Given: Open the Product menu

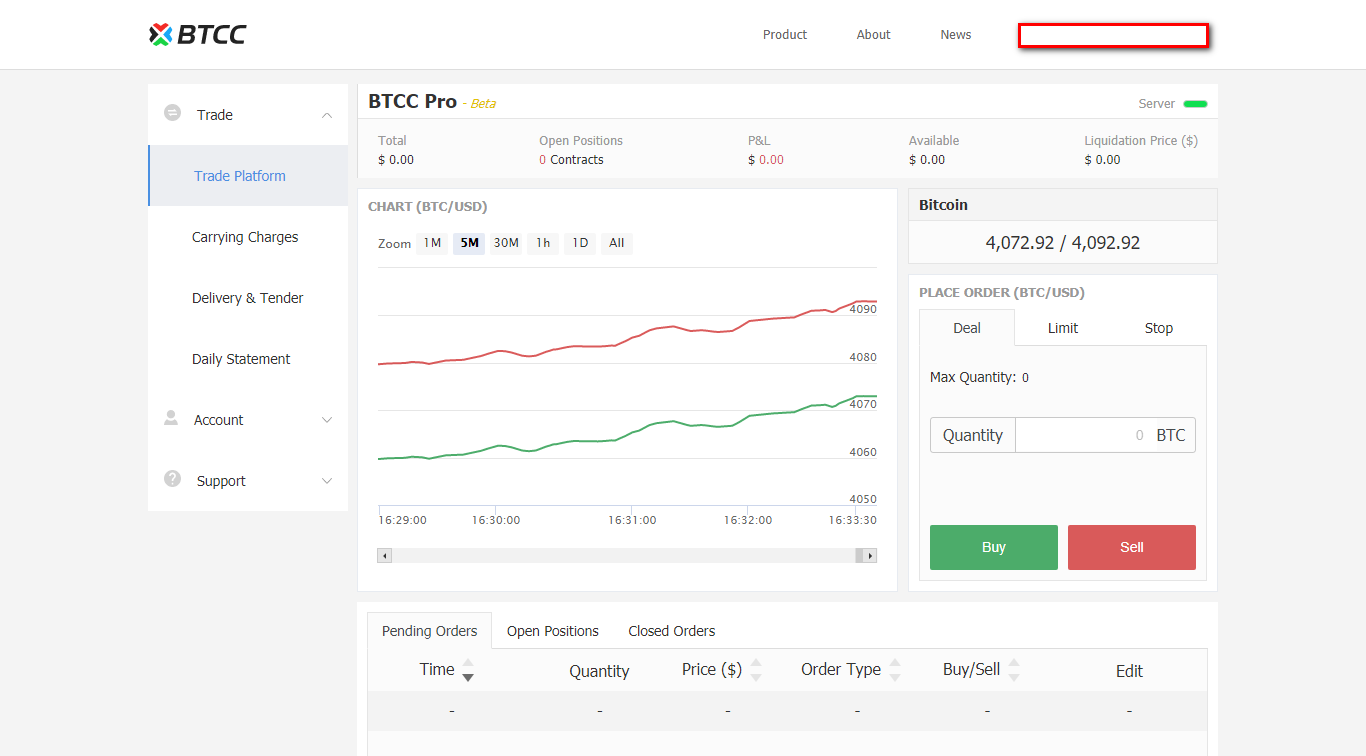Looking at the screenshot, I should [x=785, y=35].
